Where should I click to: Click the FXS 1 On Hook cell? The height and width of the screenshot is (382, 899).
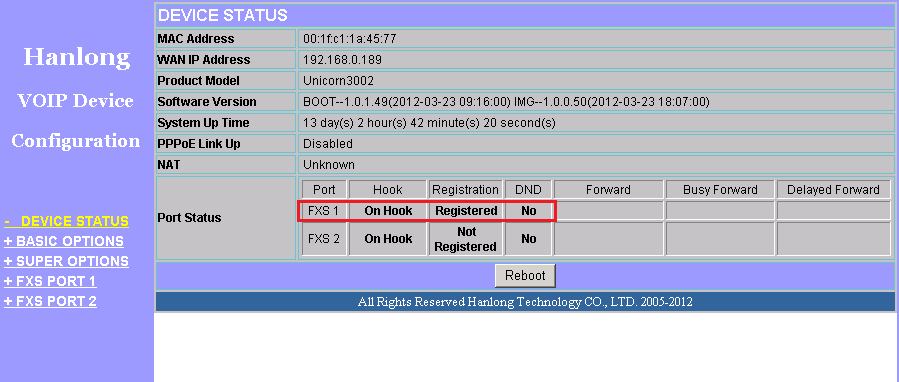(x=388, y=211)
